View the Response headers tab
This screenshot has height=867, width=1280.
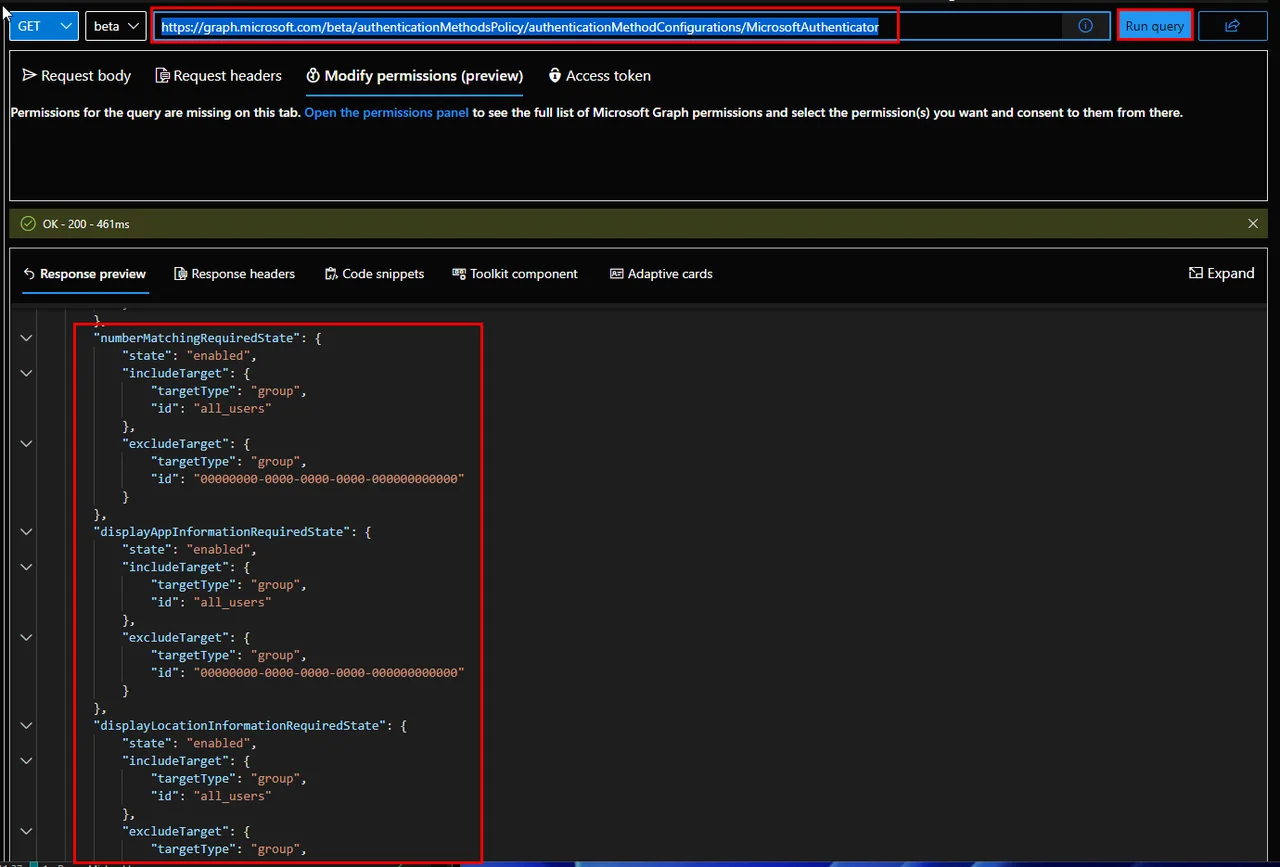click(x=234, y=274)
